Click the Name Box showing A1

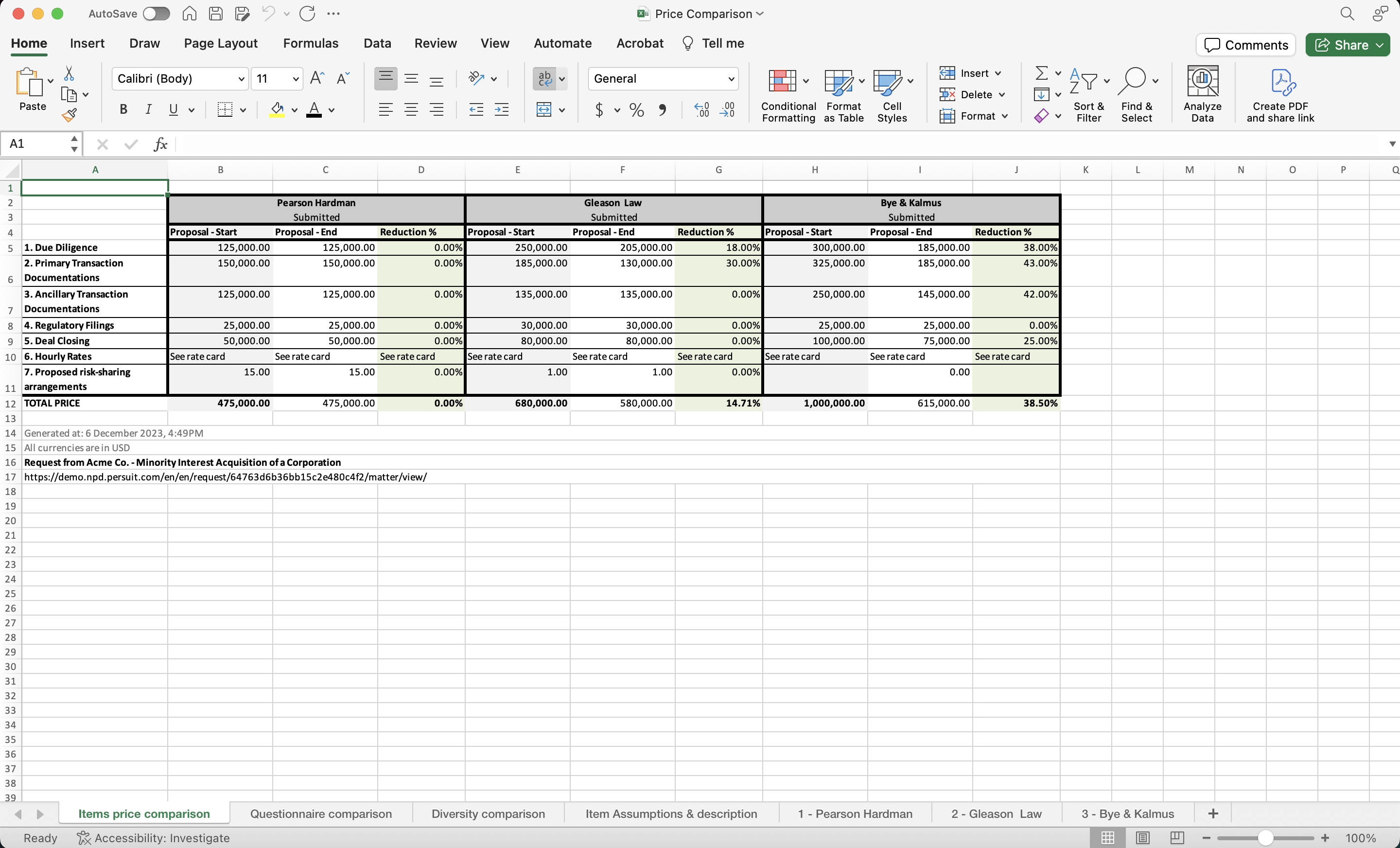(41, 144)
